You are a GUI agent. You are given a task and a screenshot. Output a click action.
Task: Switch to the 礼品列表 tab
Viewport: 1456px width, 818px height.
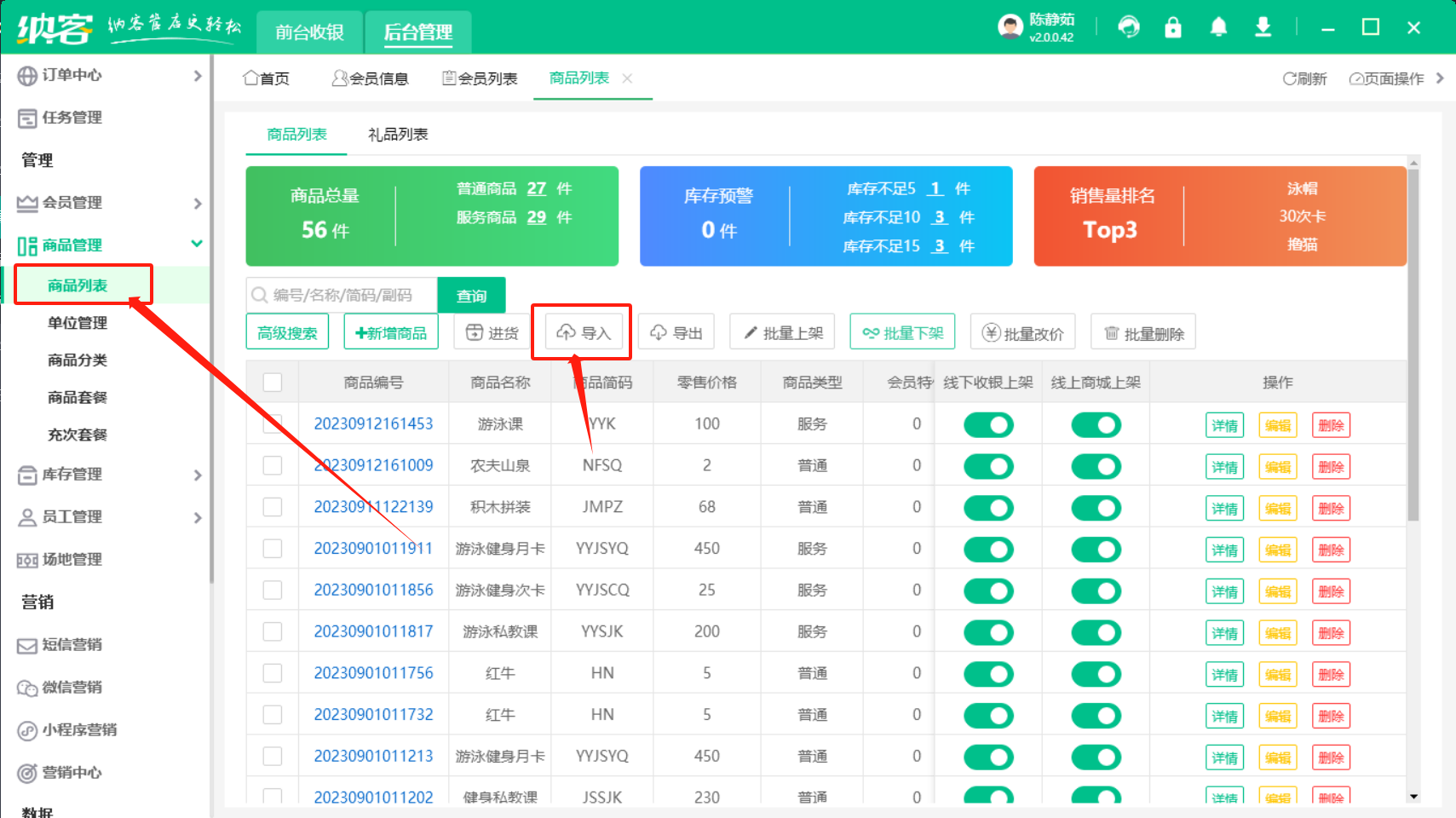[x=398, y=135]
